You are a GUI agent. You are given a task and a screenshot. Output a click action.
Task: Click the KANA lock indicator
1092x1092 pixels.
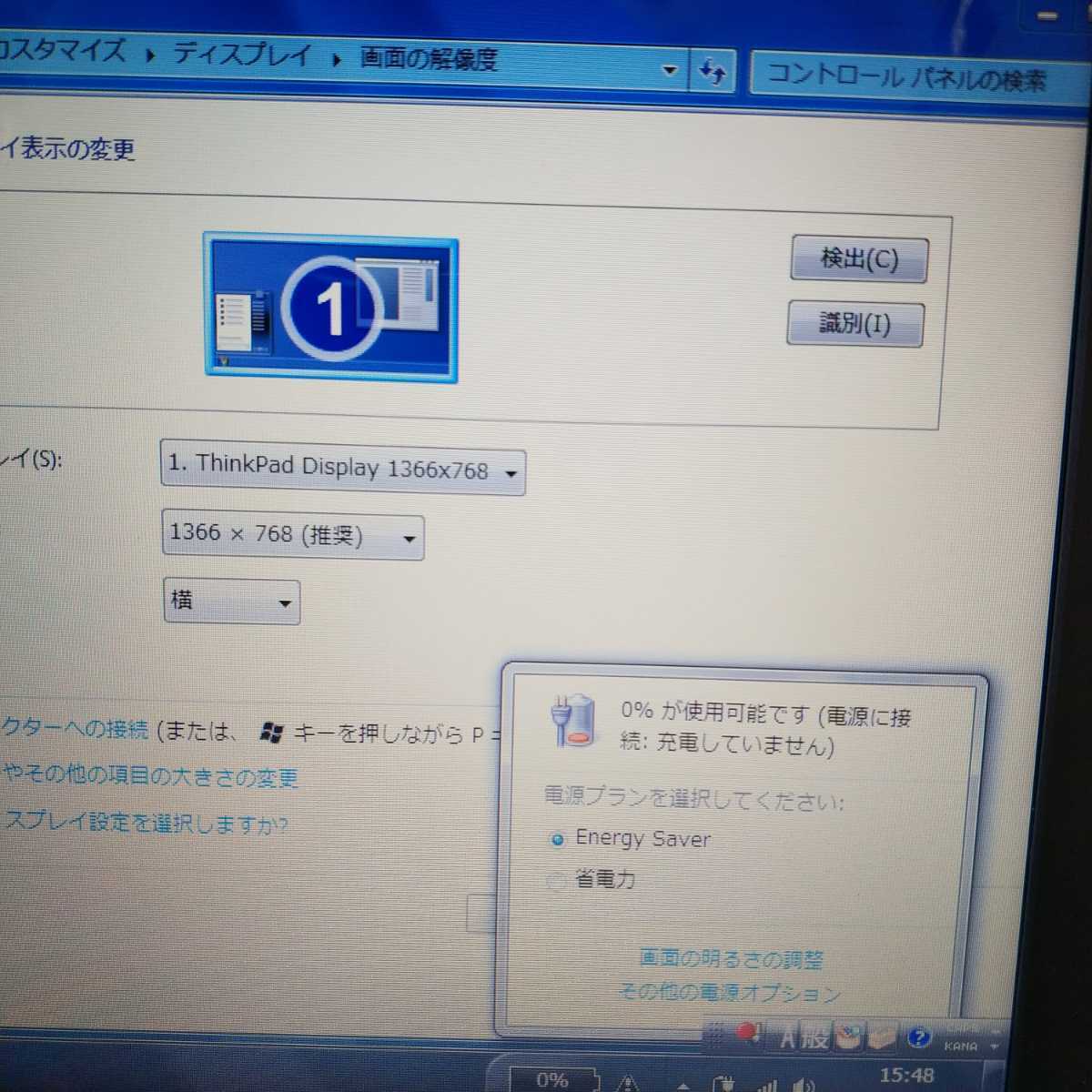(960, 1046)
